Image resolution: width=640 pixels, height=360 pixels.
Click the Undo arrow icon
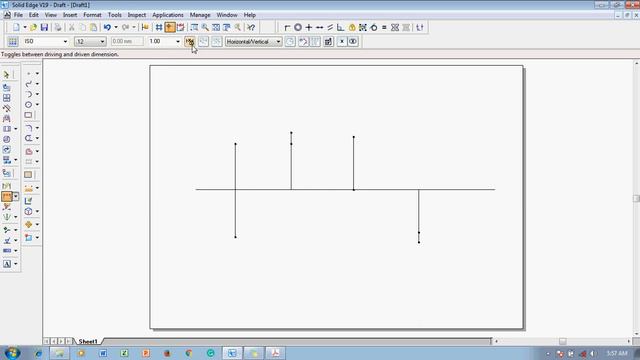pyautogui.click(x=107, y=27)
